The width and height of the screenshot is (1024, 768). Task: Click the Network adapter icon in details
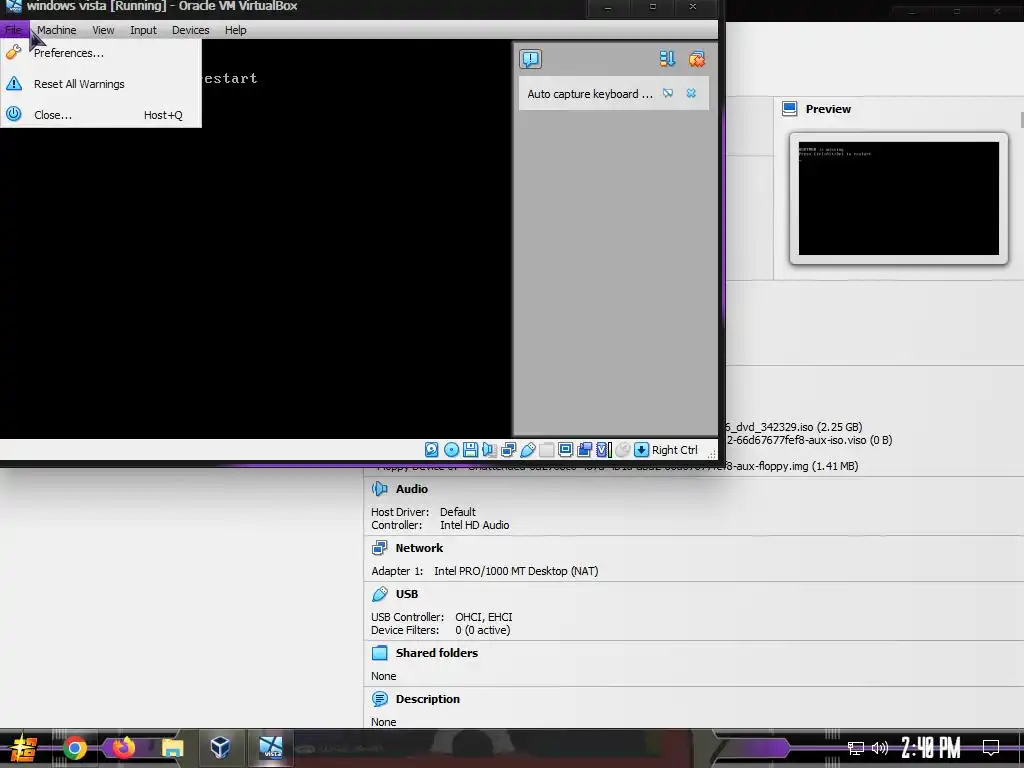click(x=379, y=548)
